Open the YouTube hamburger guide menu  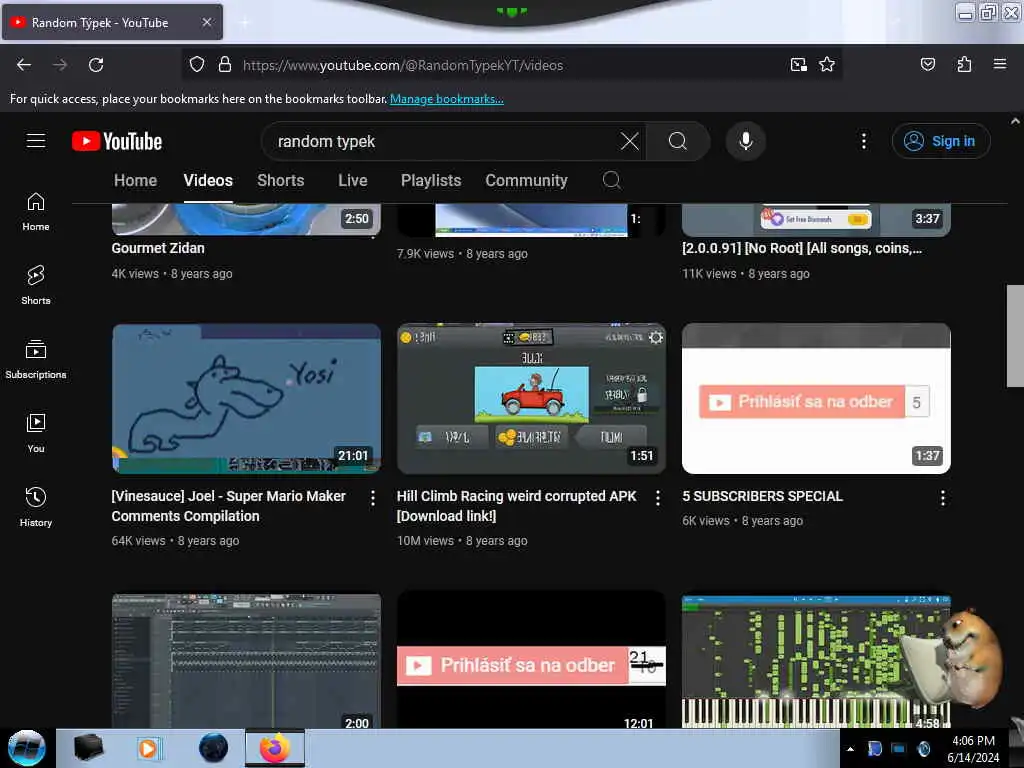coord(36,141)
